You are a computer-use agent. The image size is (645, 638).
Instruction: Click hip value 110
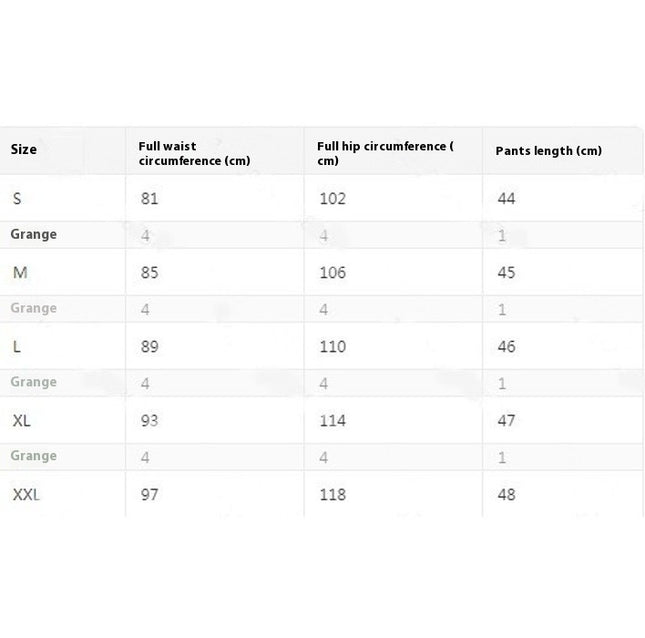332,347
